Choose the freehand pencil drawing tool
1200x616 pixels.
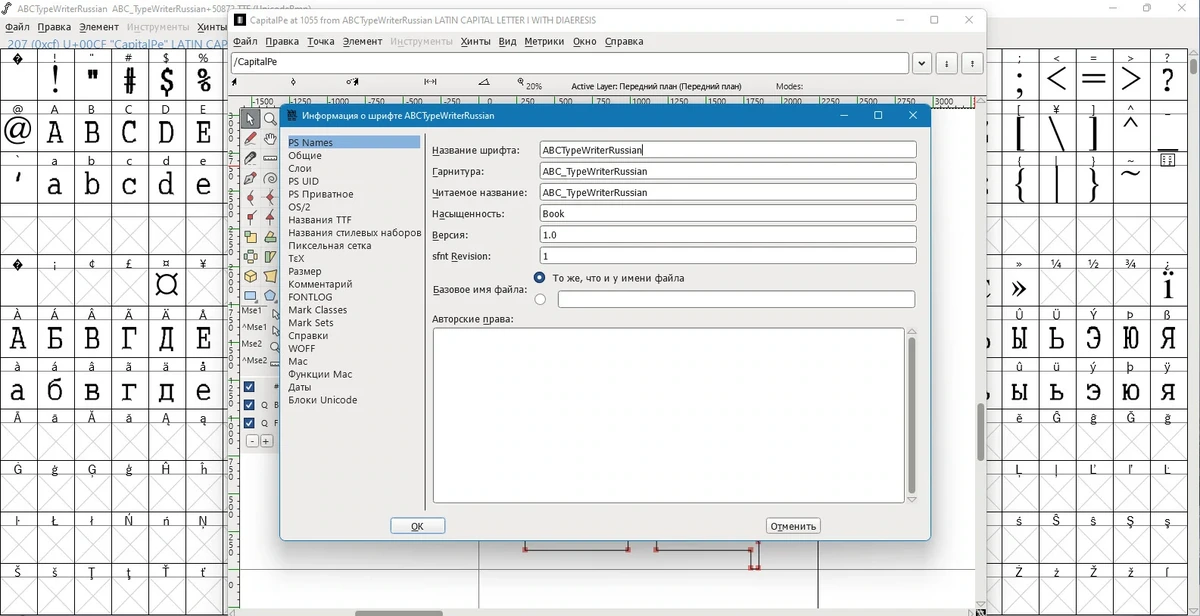(x=250, y=139)
